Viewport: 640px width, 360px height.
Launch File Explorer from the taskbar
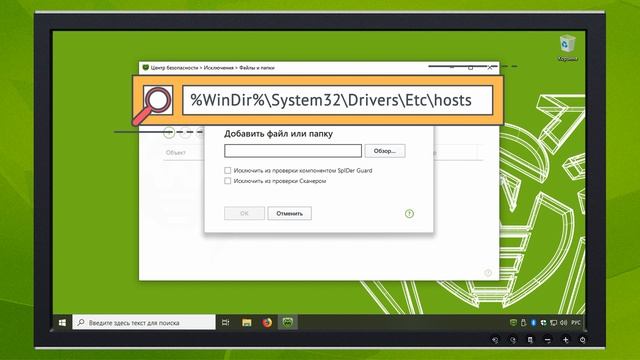coord(247,322)
